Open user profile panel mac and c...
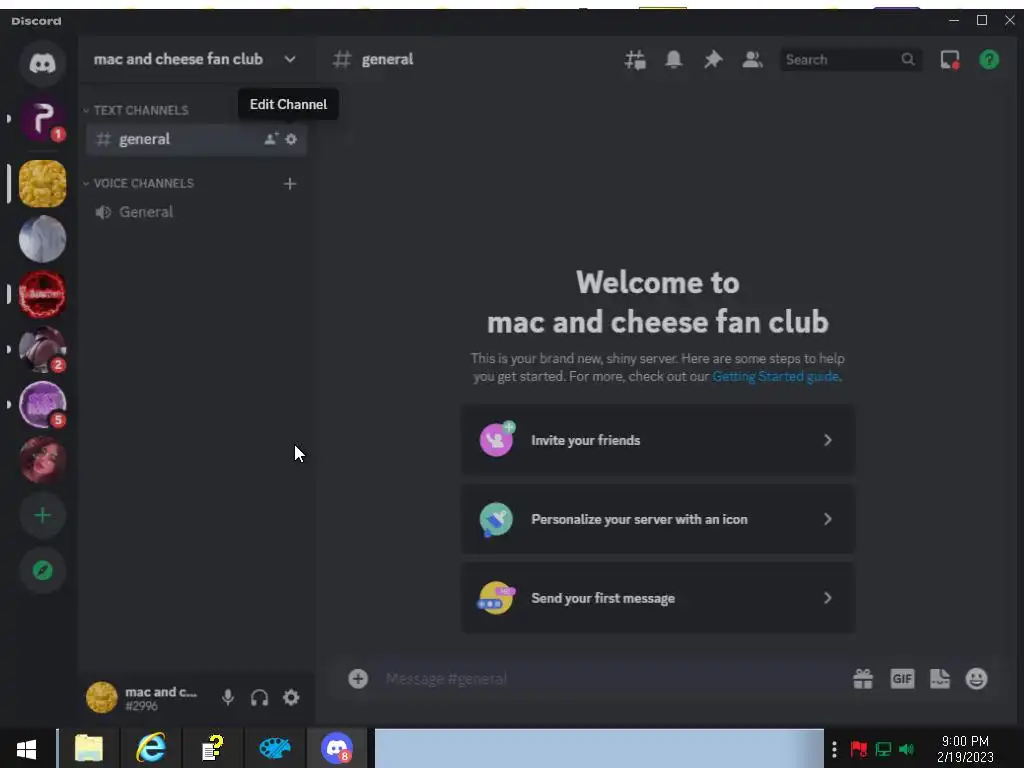The width and height of the screenshot is (1024, 768). click(x=148, y=697)
